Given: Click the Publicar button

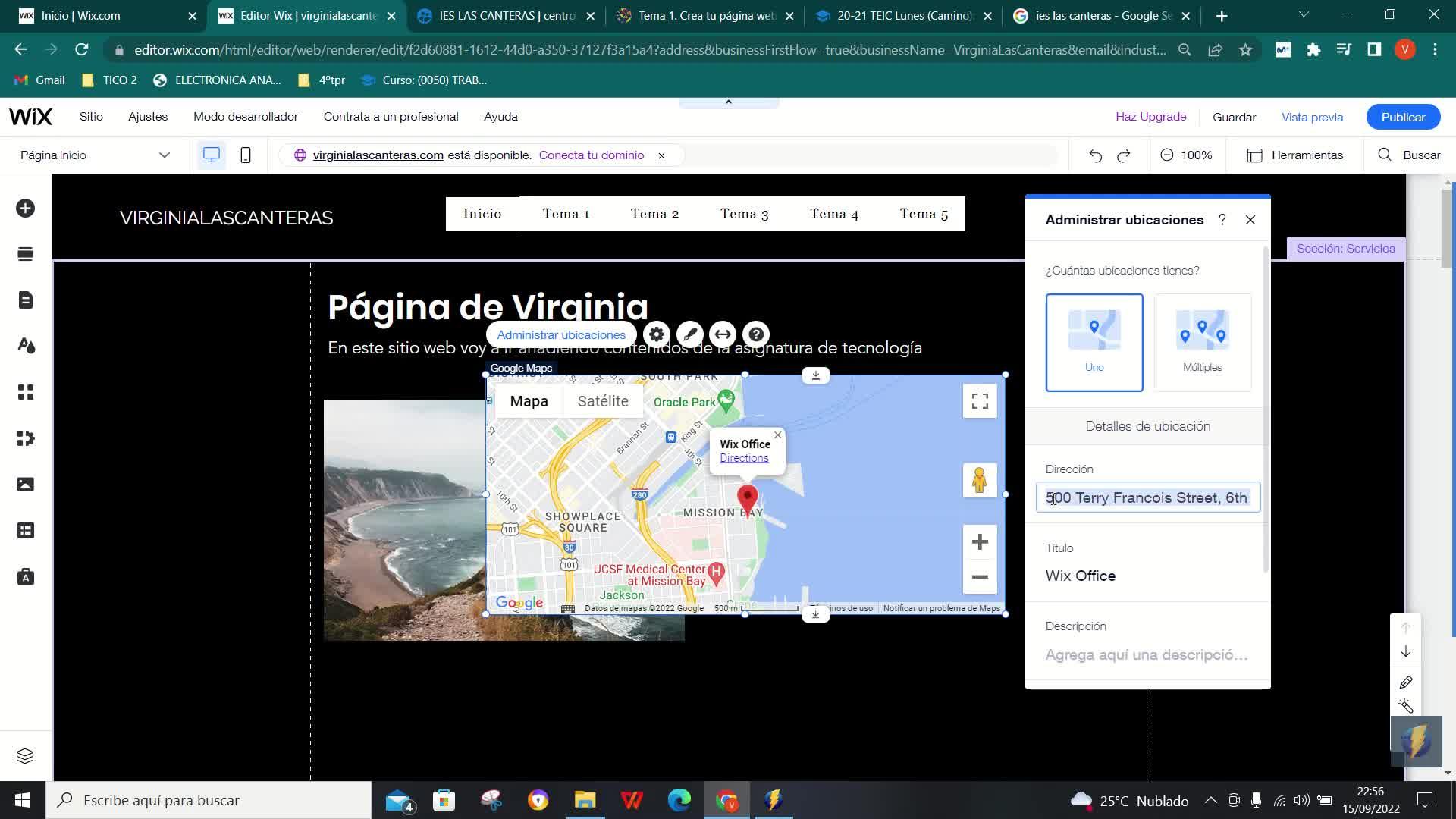Looking at the screenshot, I should click(1402, 117).
